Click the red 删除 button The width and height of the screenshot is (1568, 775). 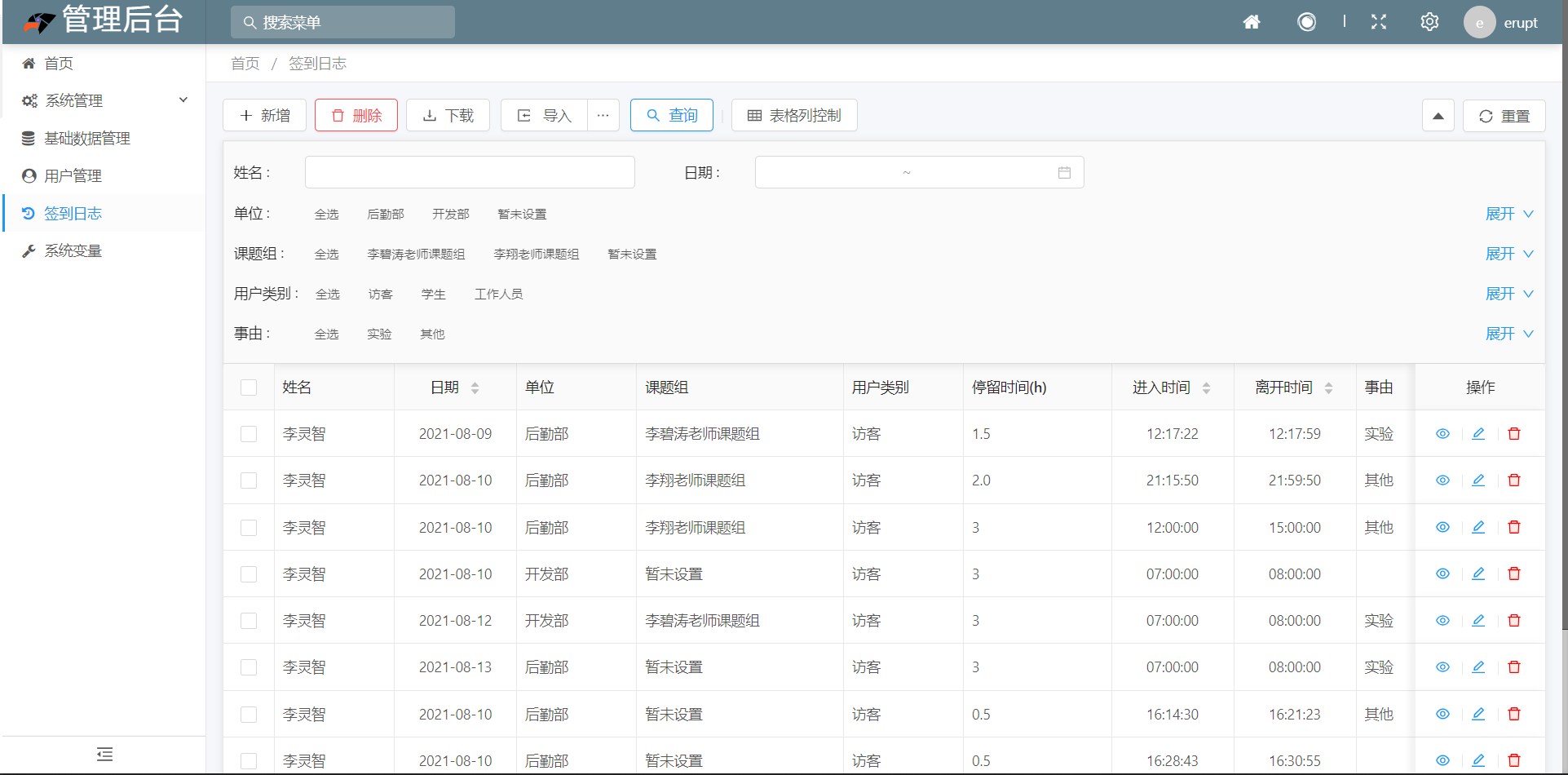(356, 115)
